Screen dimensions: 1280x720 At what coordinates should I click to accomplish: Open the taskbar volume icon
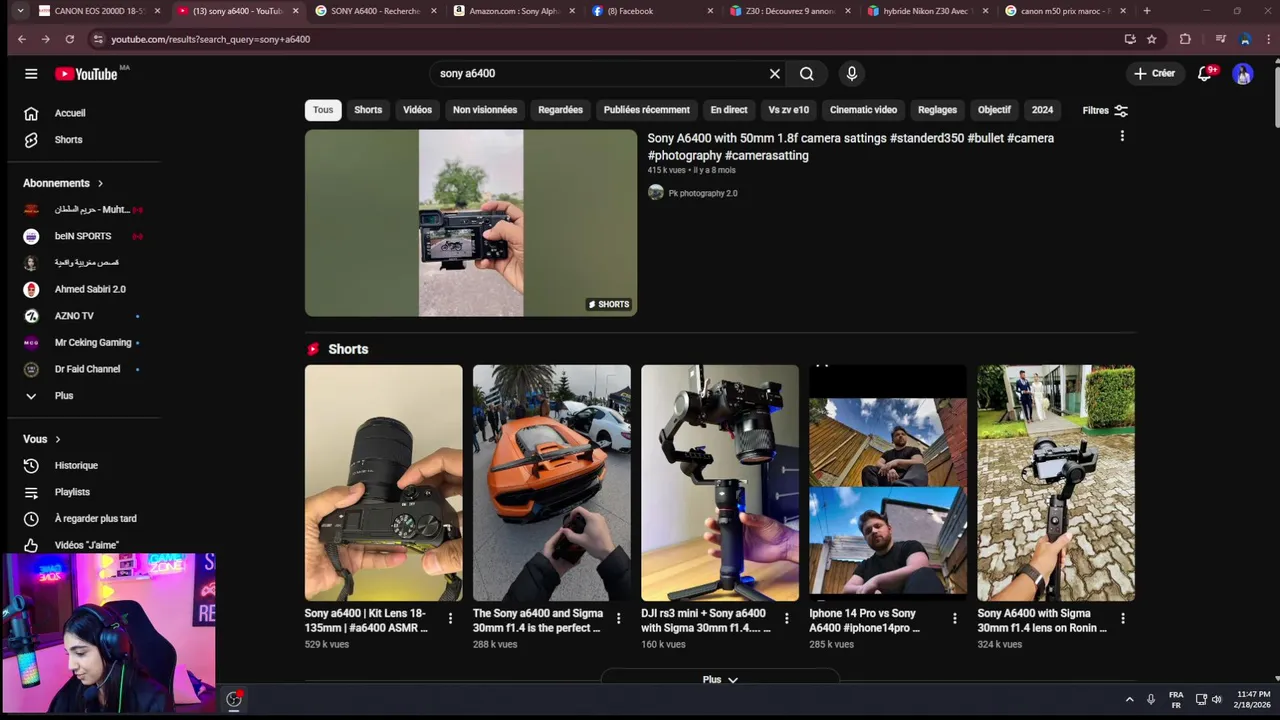[x=1217, y=699]
